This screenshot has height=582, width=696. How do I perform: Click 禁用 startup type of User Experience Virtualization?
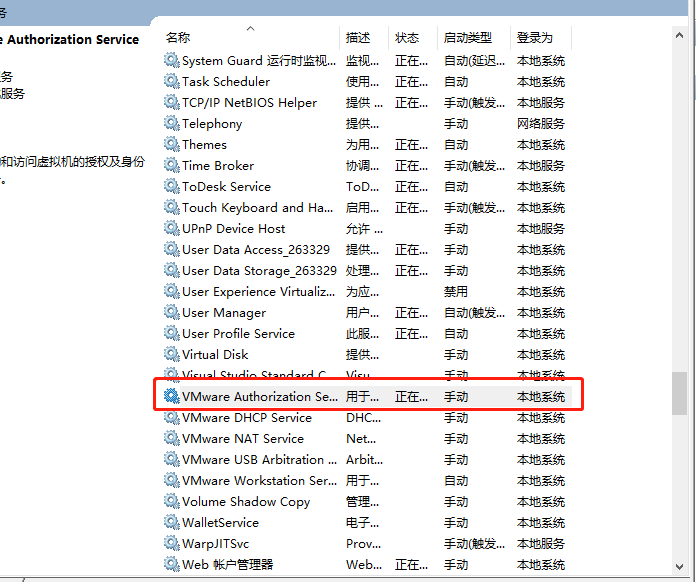[x=456, y=292]
